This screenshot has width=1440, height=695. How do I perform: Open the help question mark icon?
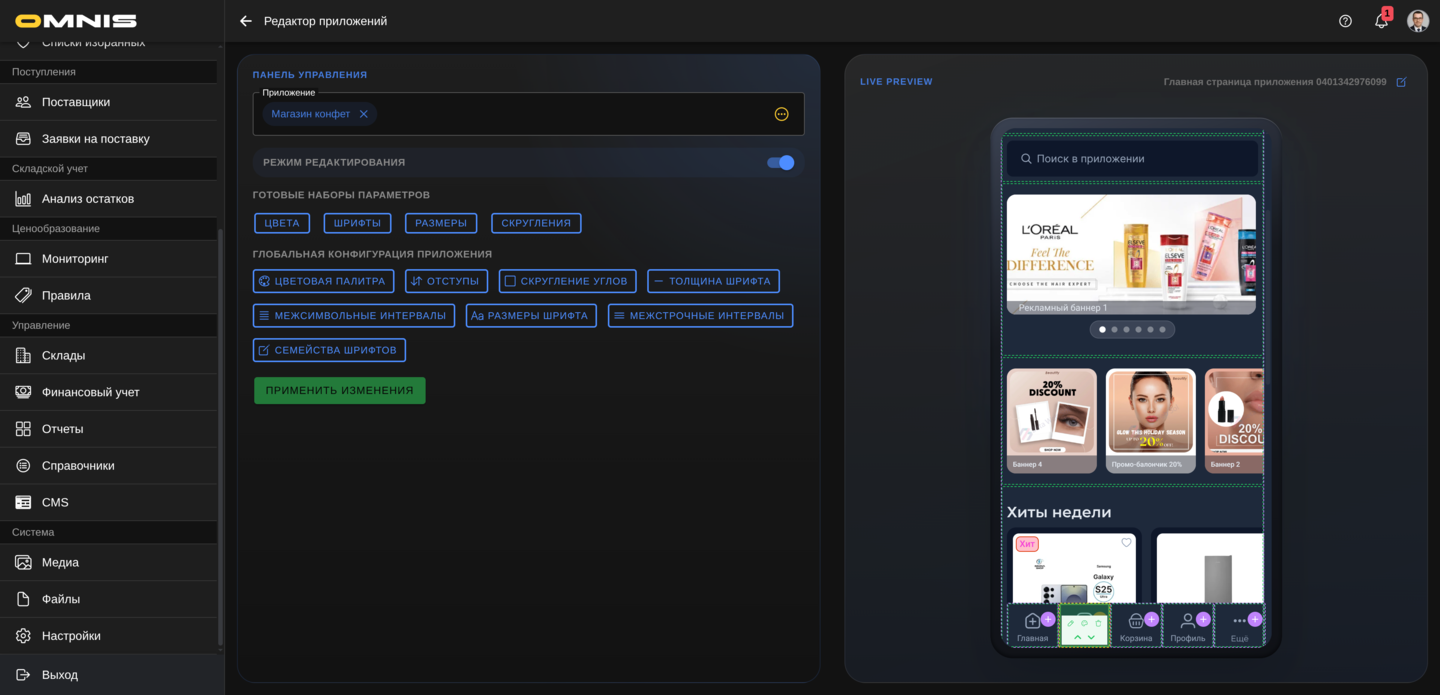tap(1345, 21)
